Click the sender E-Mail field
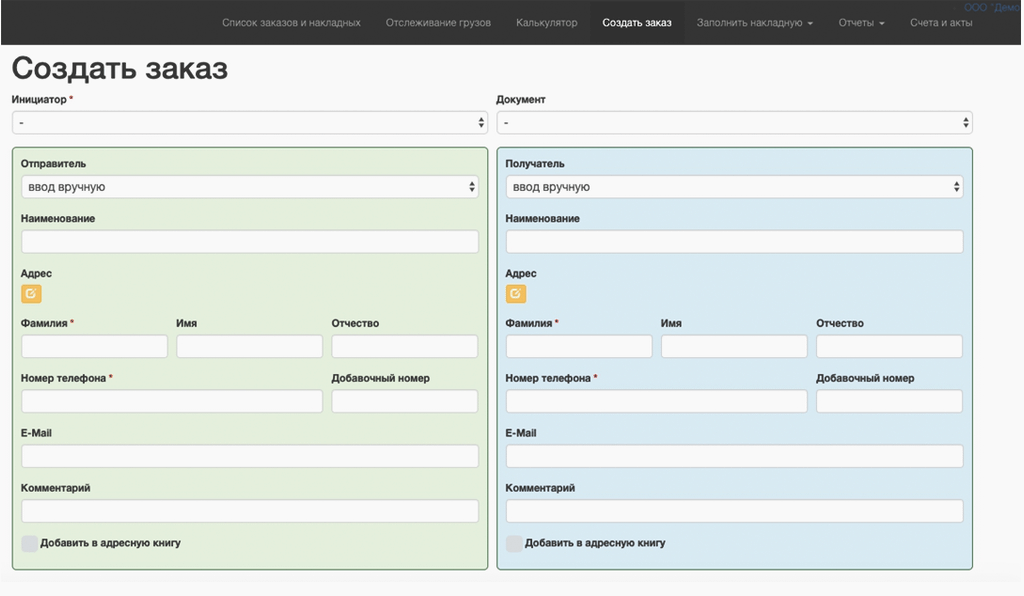Screen dimensions: 1024x596 click(249, 456)
